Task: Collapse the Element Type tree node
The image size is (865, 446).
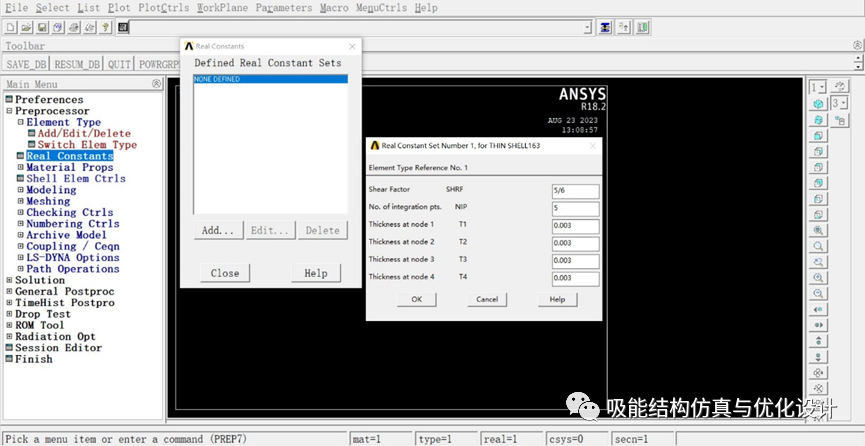Action: [20, 123]
